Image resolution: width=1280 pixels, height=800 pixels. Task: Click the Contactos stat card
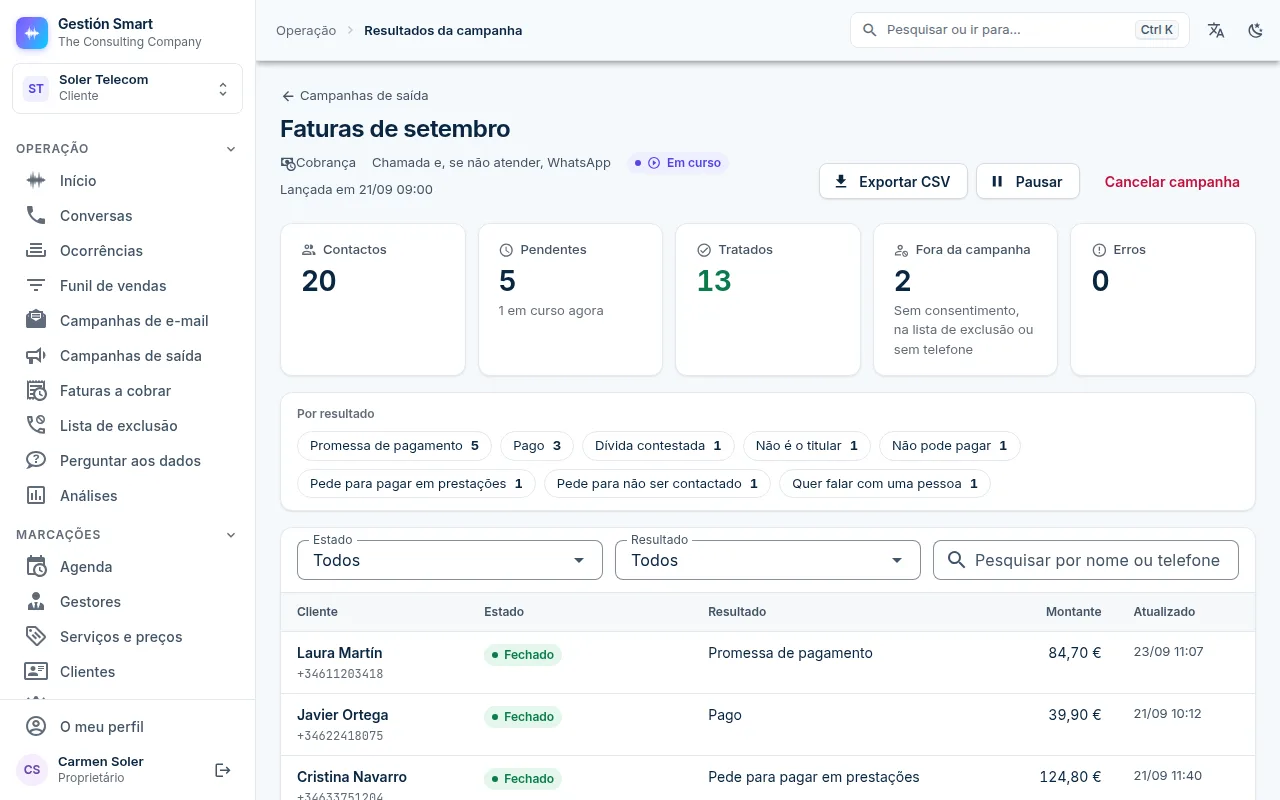[x=373, y=300]
